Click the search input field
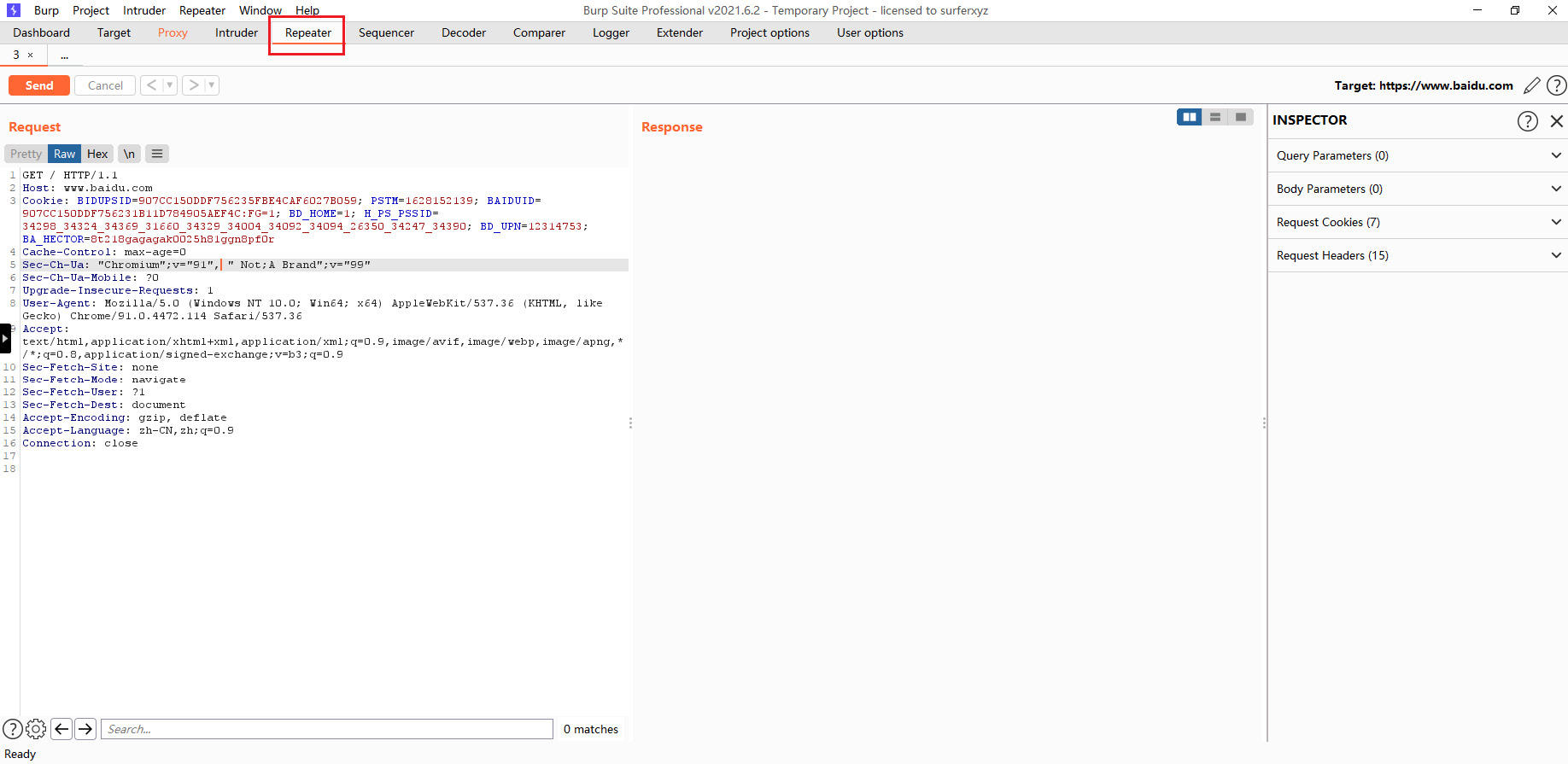This screenshot has width=1568, height=764. tap(327, 729)
